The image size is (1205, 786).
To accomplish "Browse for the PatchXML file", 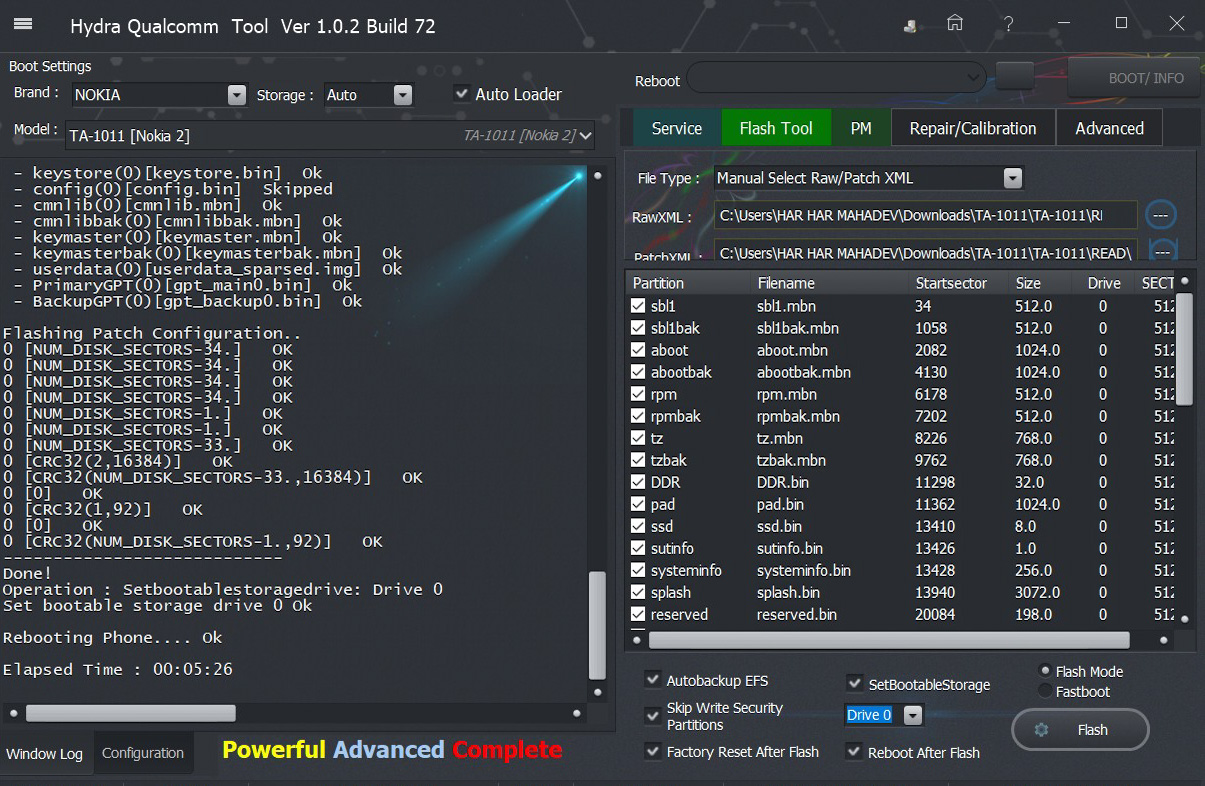I will [x=1161, y=252].
